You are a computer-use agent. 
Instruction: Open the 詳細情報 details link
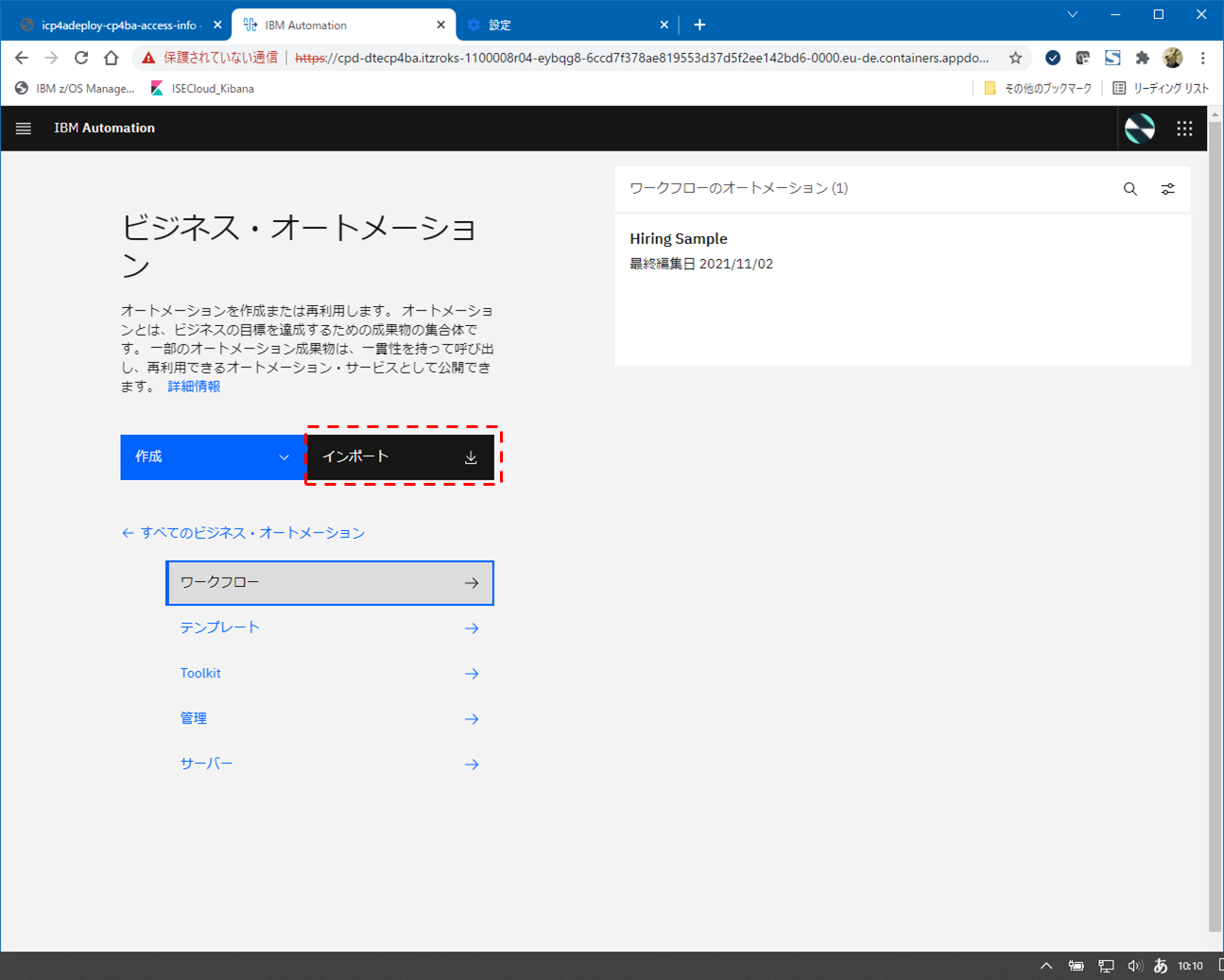[194, 387]
